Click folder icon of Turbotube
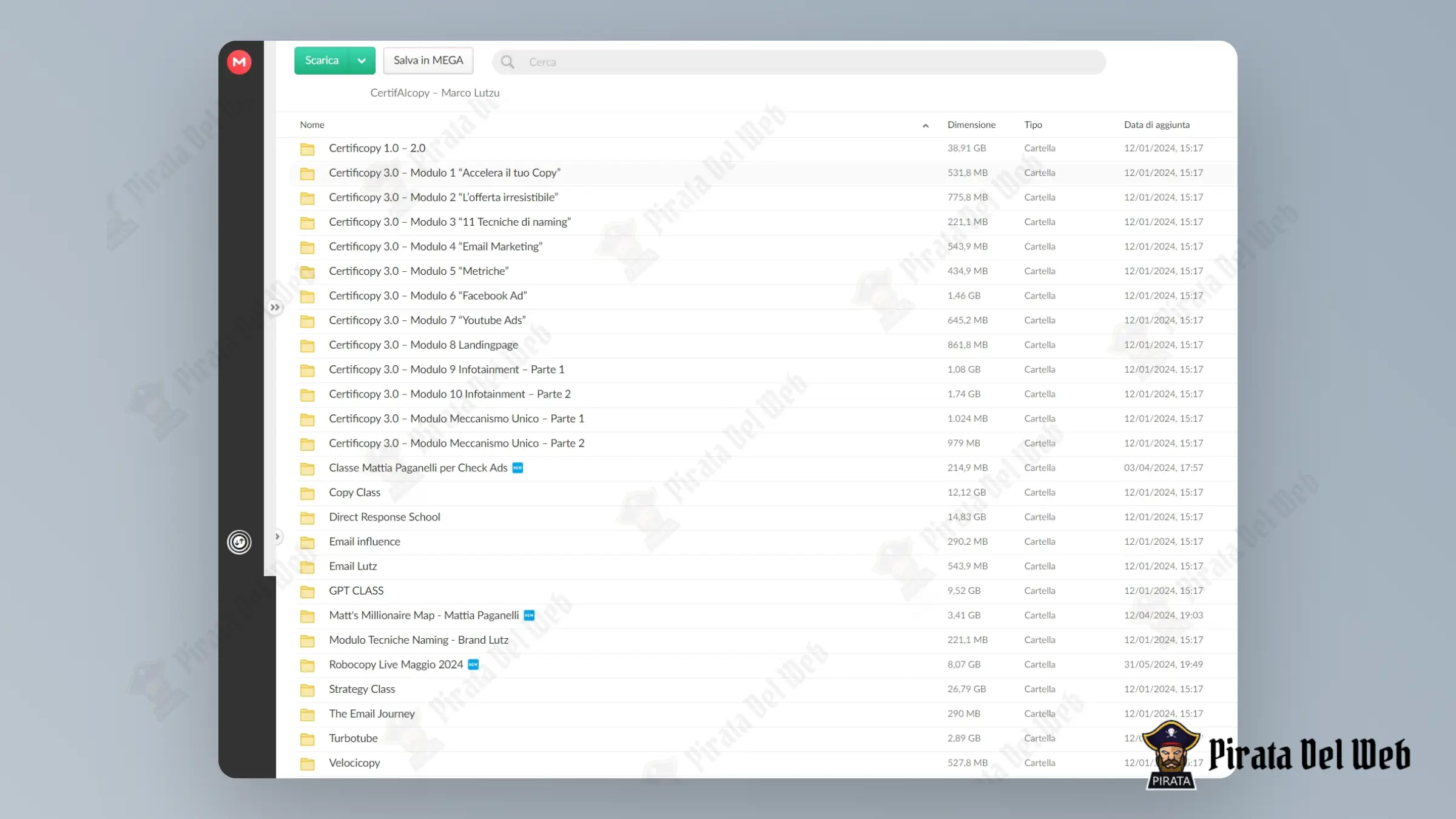The width and height of the screenshot is (1456, 819). 308,739
